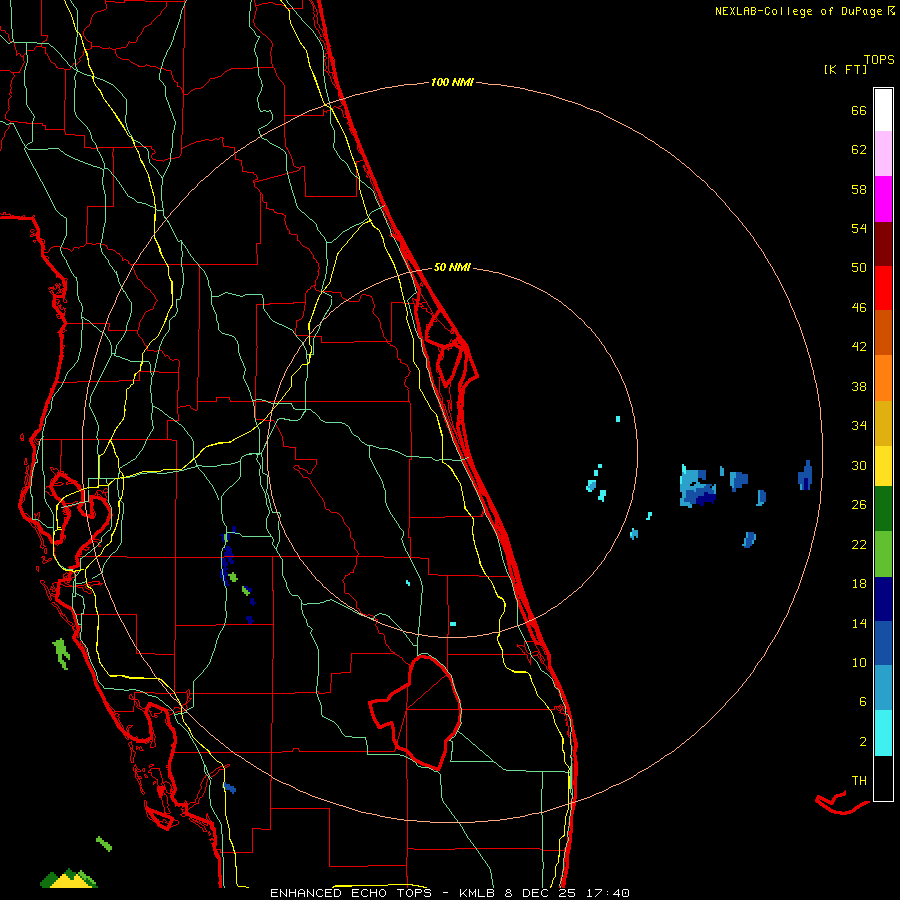Click the 100 NMI range ring label
The image size is (900, 900).
click(x=452, y=82)
